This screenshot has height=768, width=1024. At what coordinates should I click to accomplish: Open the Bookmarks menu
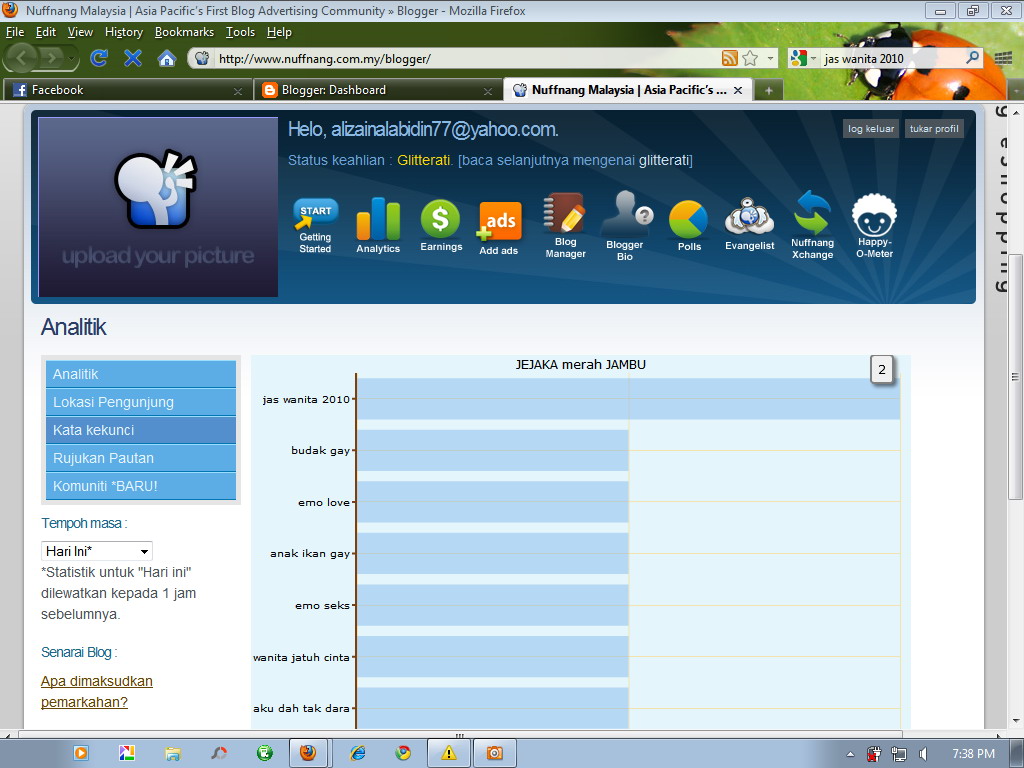tap(184, 32)
